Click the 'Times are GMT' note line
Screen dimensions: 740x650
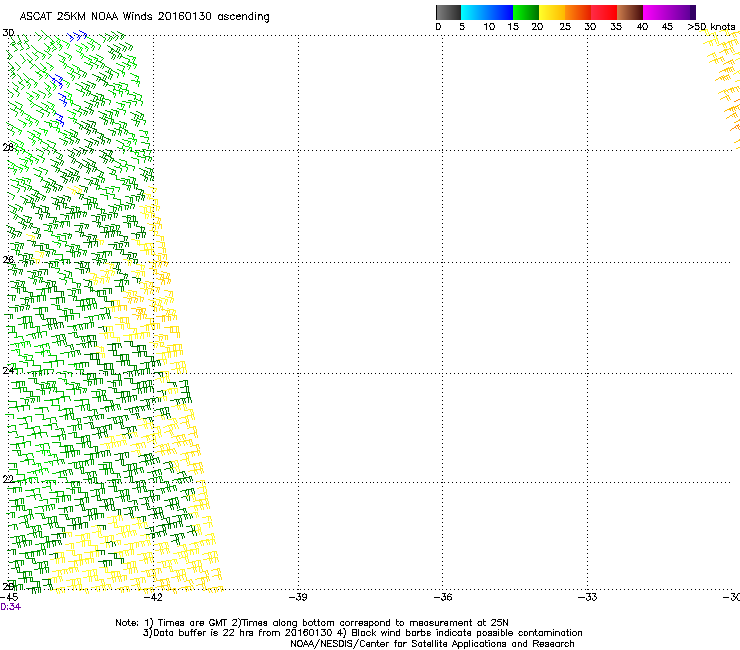pyautogui.click(x=312, y=623)
